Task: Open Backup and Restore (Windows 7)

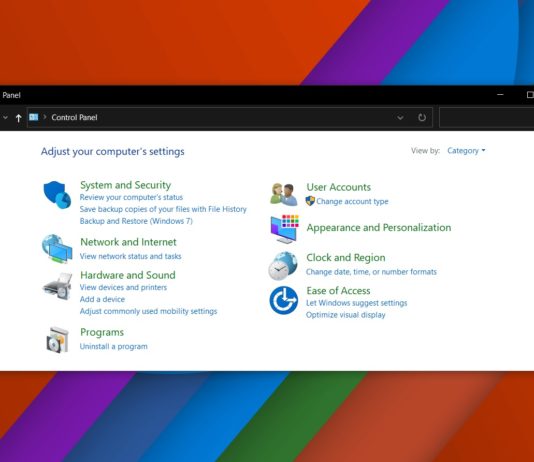Action: click(x=136, y=221)
